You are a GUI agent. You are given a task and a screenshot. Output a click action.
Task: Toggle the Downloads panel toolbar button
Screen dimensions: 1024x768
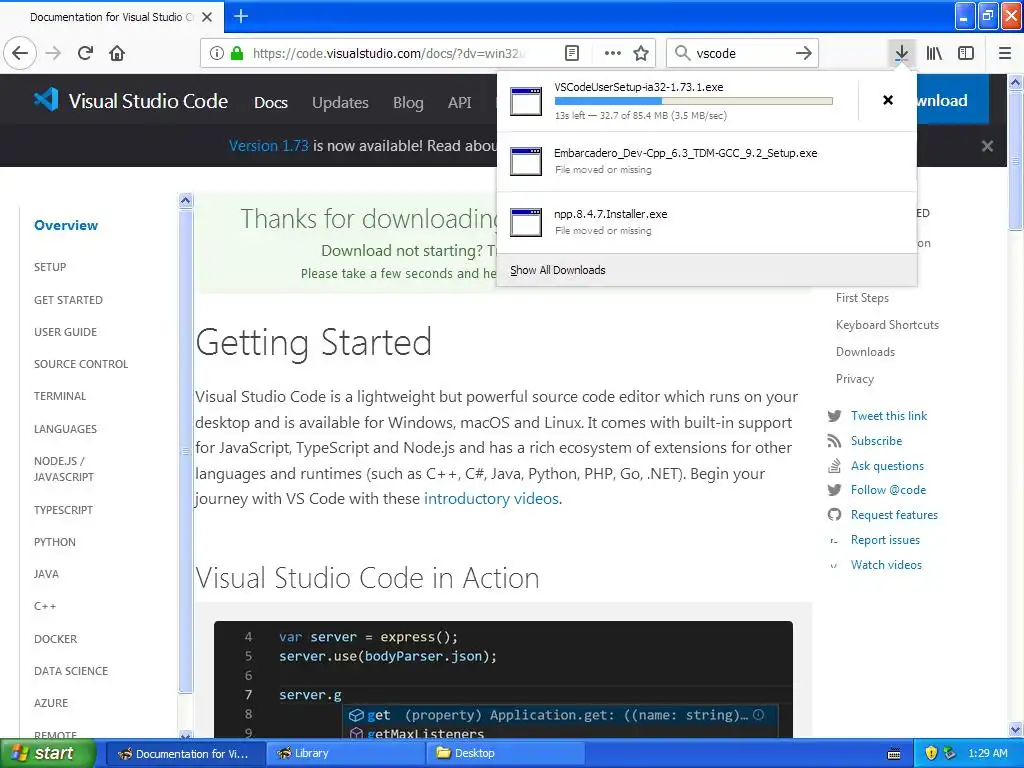tap(902, 53)
